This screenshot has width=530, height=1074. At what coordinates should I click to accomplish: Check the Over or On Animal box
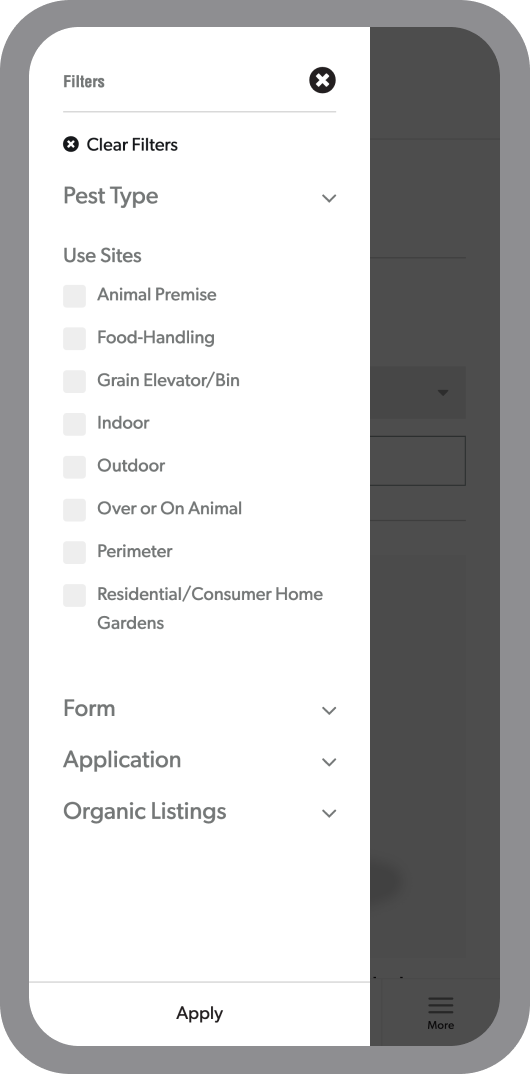pyautogui.click(x=75, y=510)
